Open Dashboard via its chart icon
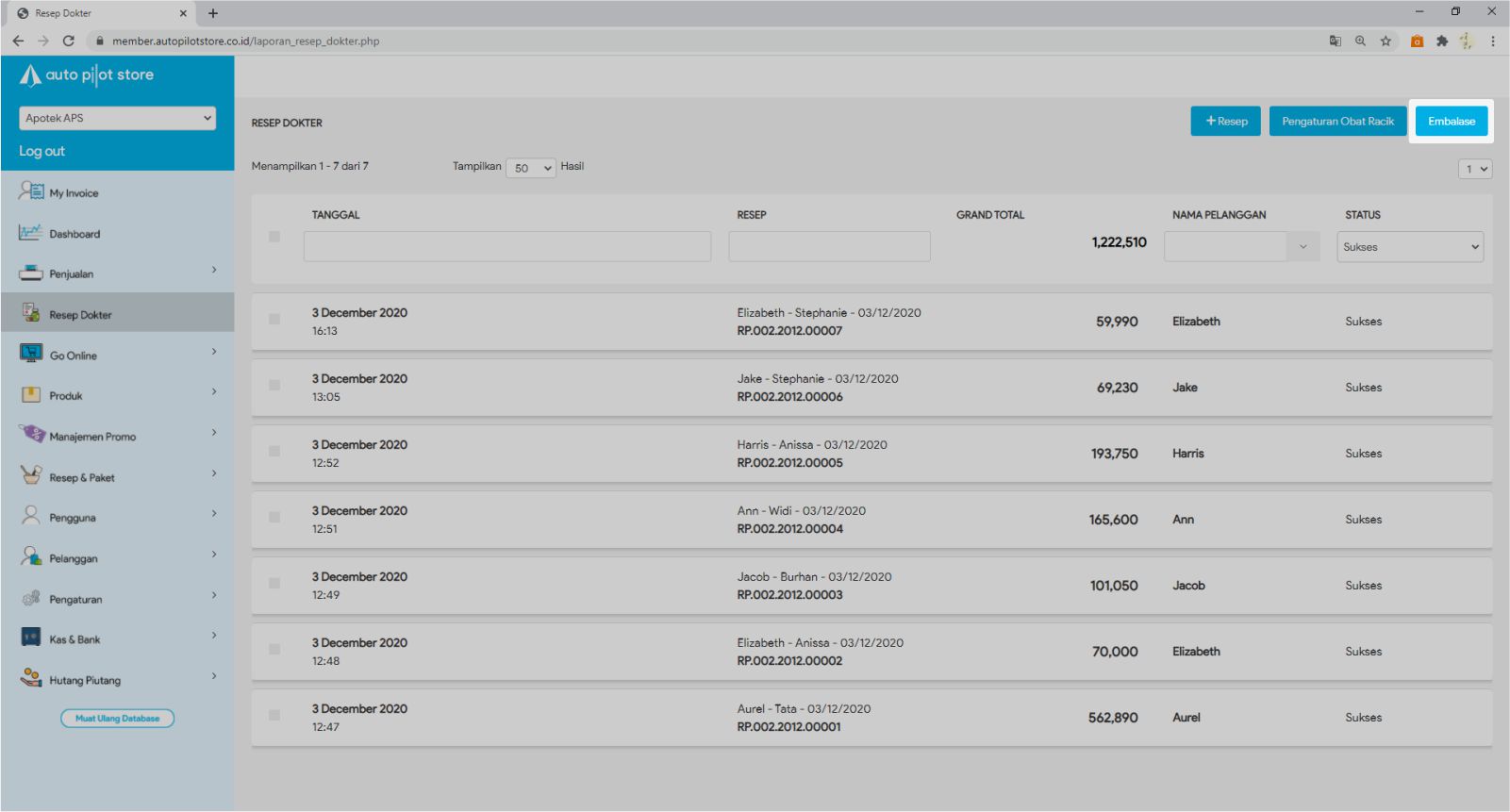The image size is (1510, 812). pyautogui.click(x=31, y=232)
